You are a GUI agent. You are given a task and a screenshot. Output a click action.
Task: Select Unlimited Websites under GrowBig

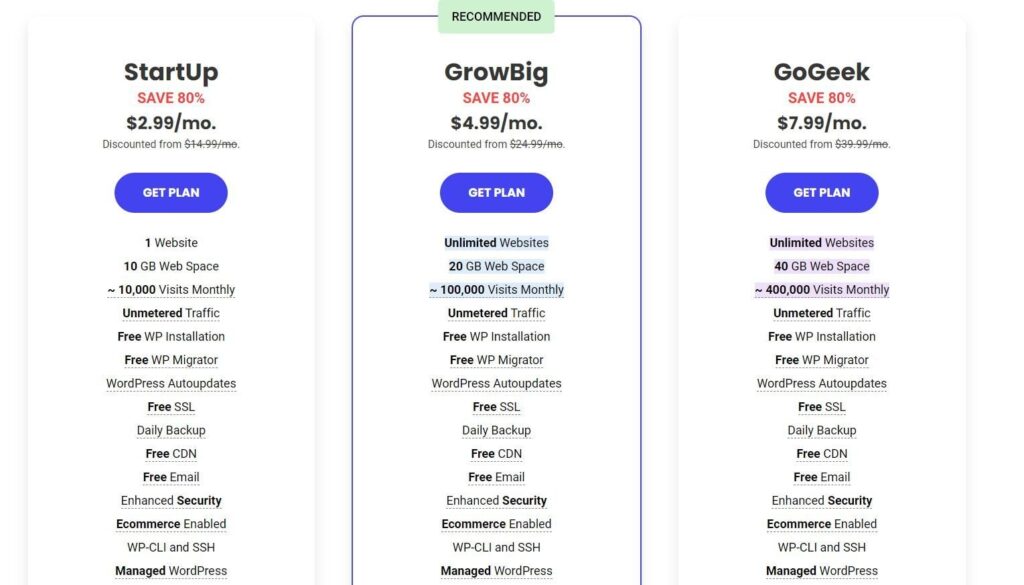[x=496, y=242]
